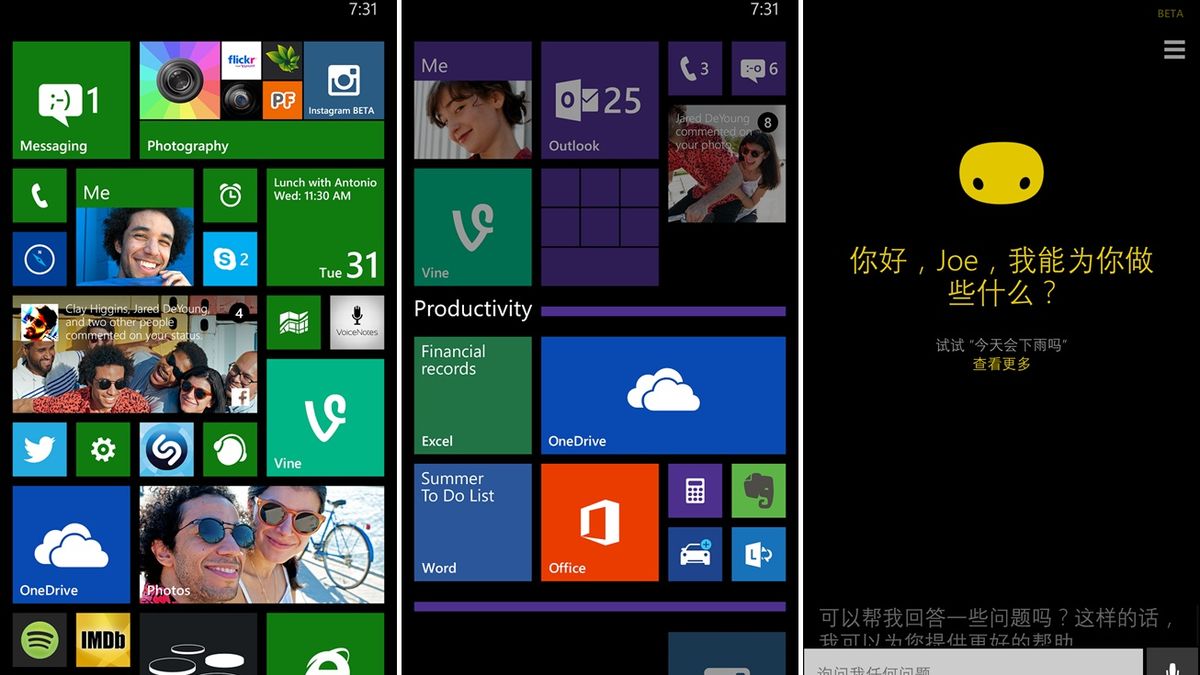Open the wide OneDrive tile in Productivity
Viewport: 1200px width, 675px height.
[663, 395]
